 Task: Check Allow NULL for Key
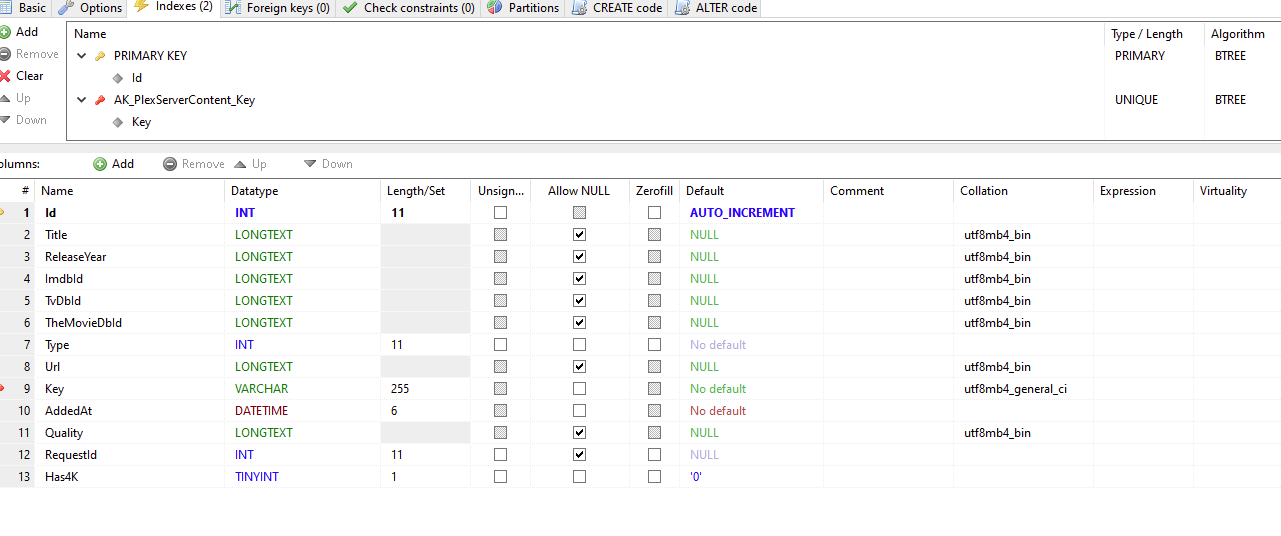[x=579, y=389]
